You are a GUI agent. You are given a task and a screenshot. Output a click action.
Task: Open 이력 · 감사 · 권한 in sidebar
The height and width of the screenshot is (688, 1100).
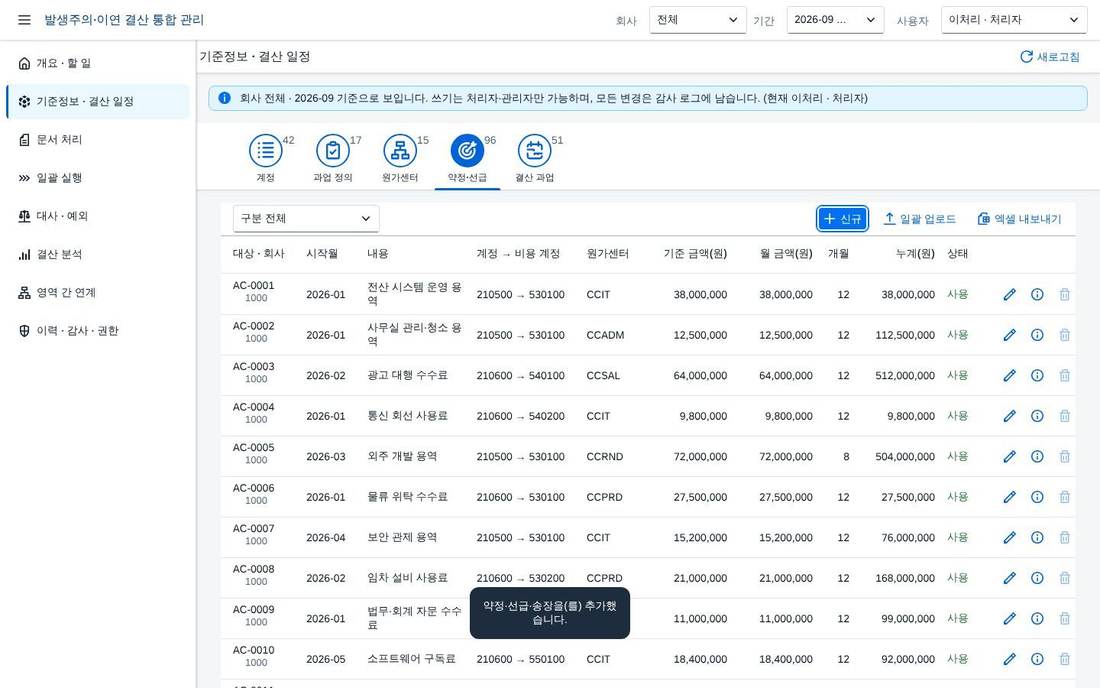click(98, 331)
